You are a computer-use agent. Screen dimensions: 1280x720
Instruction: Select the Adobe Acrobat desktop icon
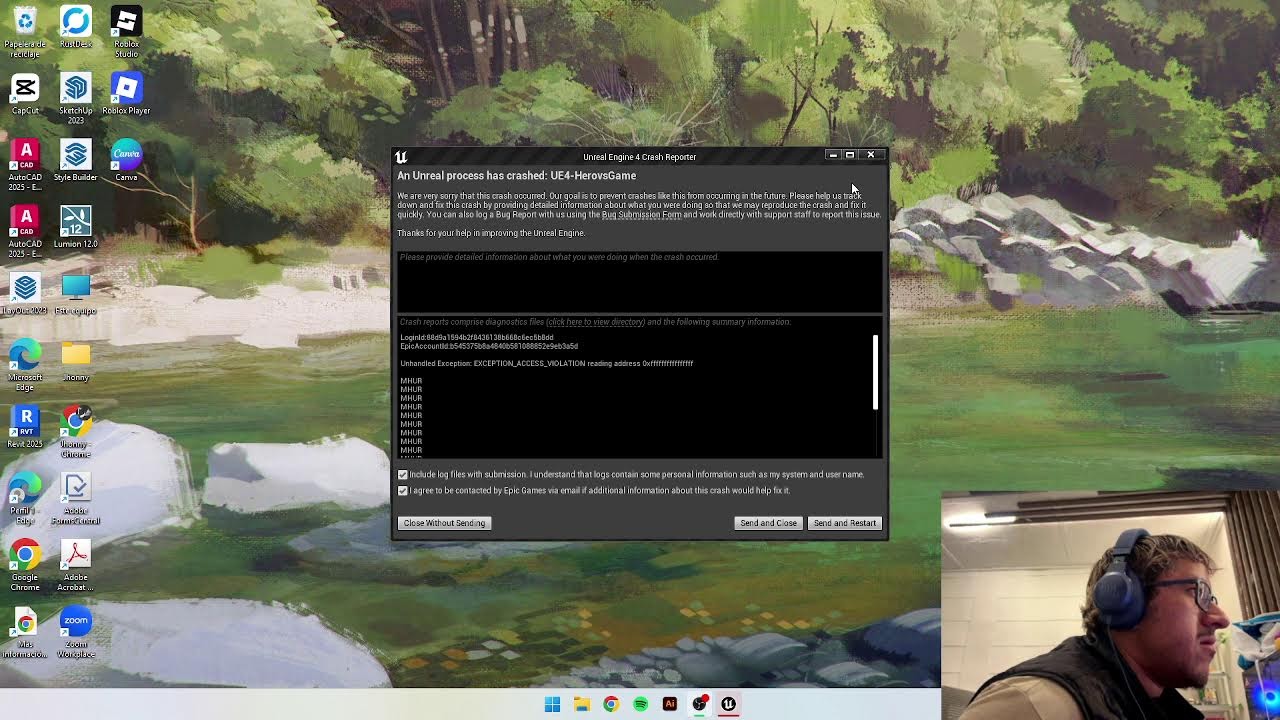pos(76,565)
